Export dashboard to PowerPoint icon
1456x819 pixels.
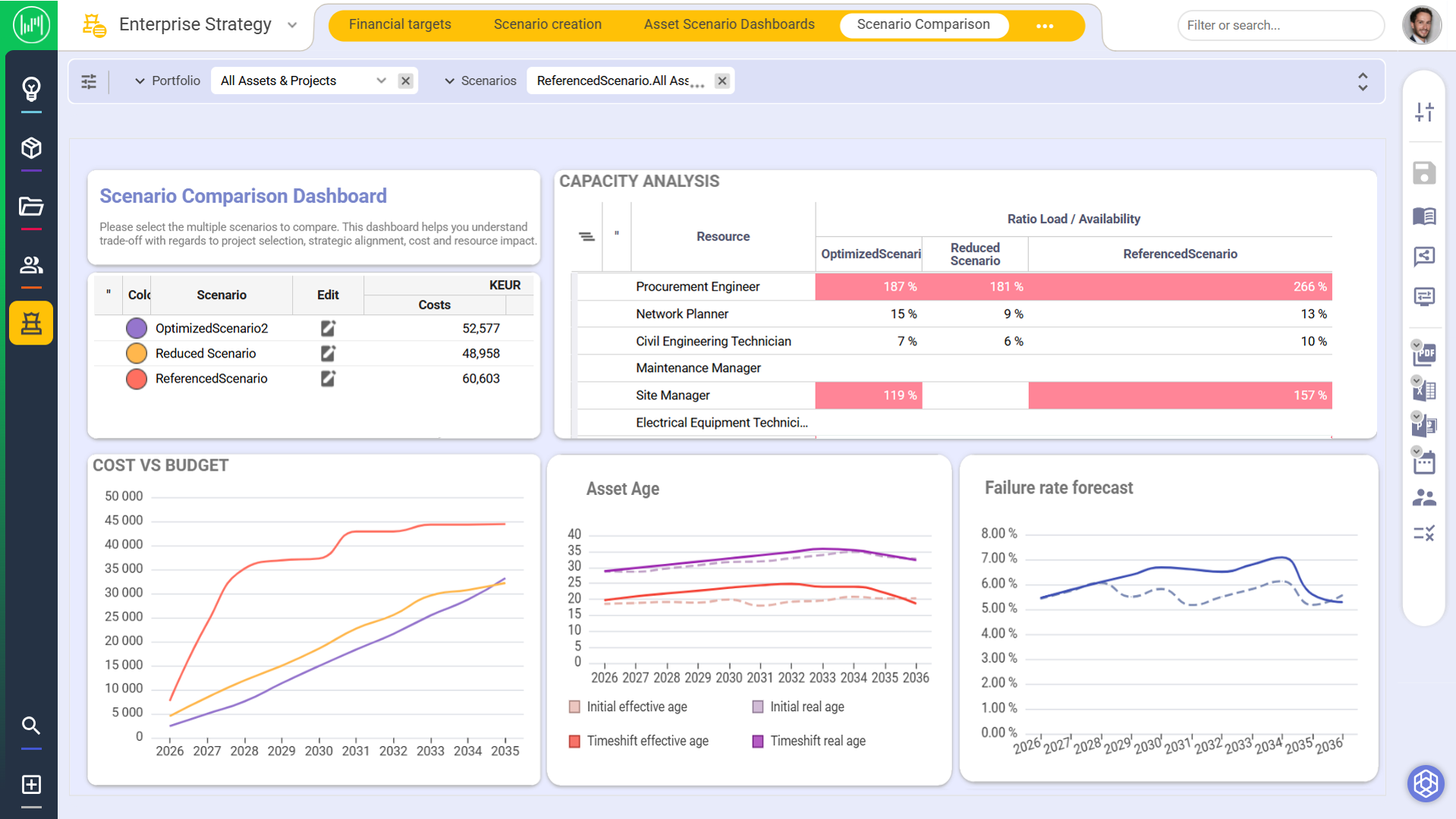click(x=1424, y=425)
